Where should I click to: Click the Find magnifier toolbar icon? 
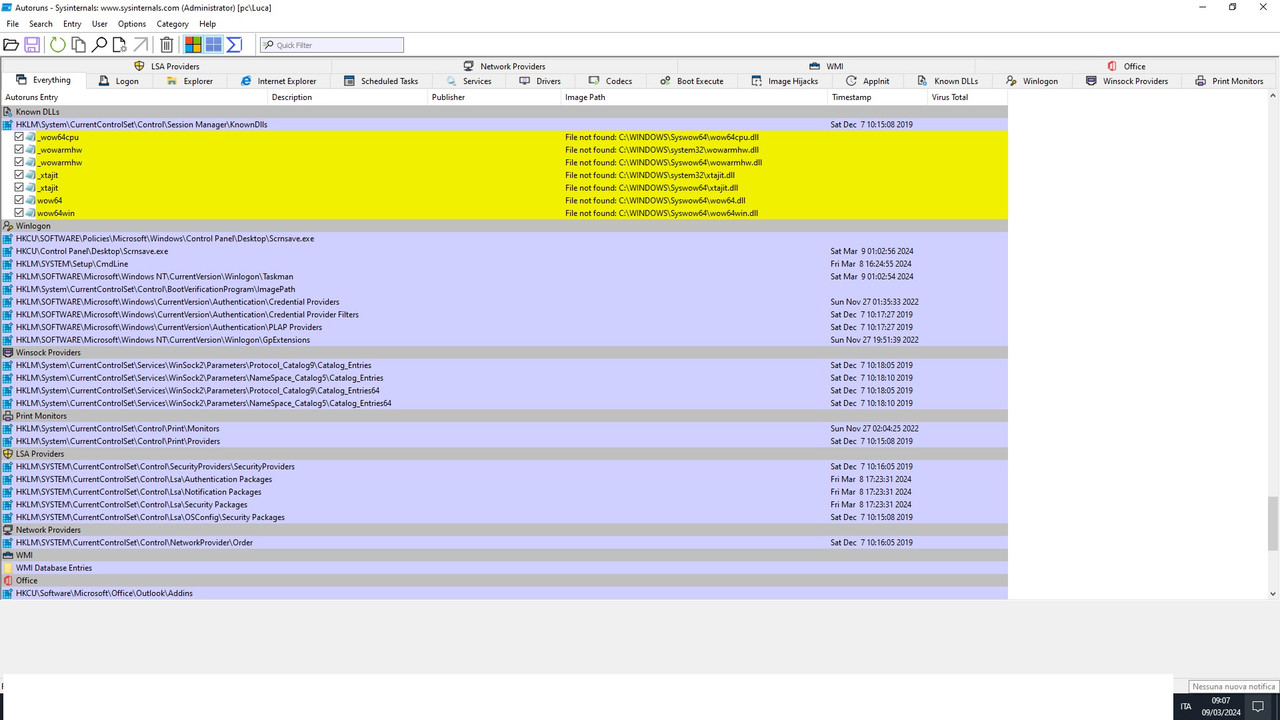click(99, 45)
